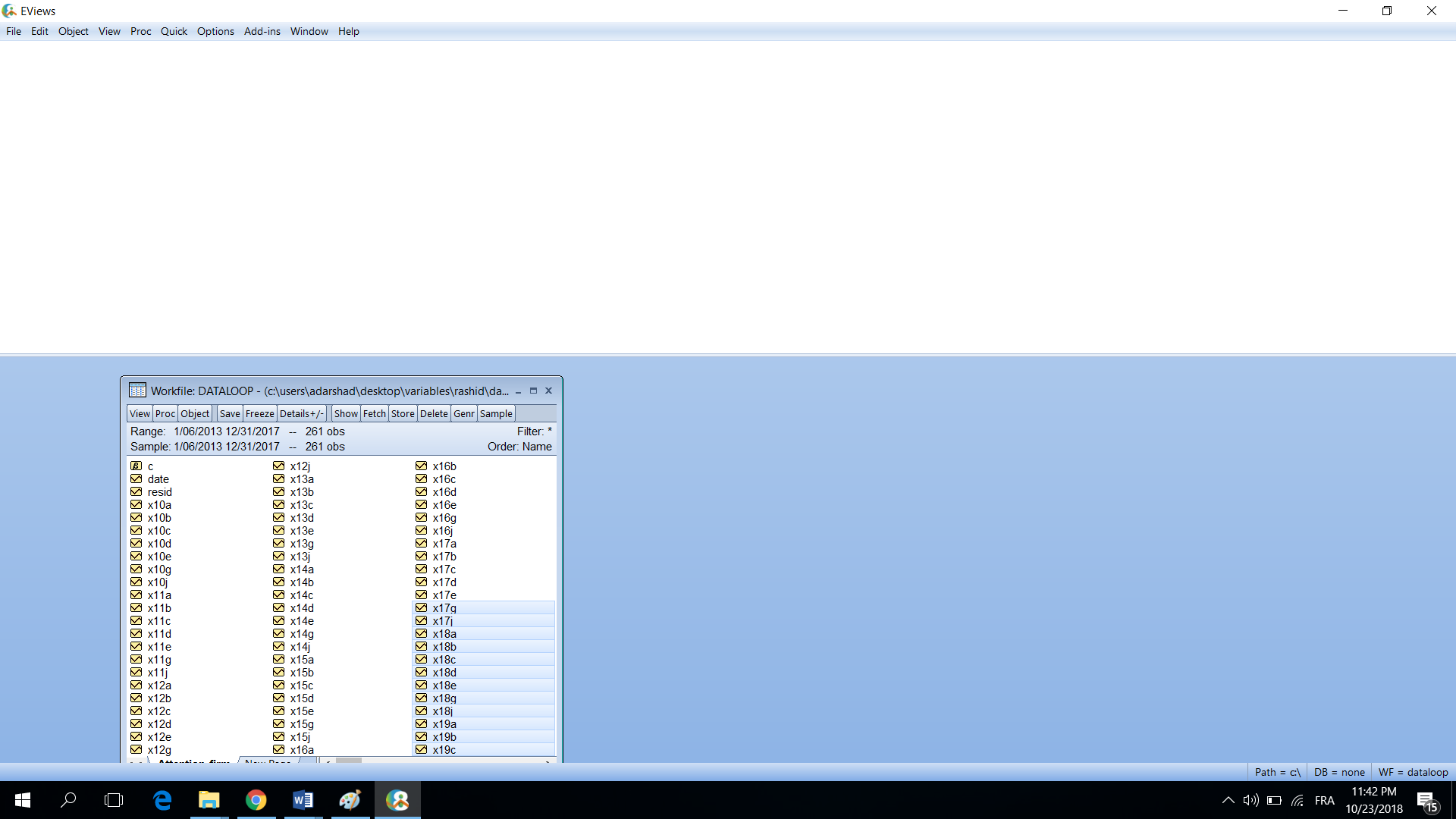Image resolution: width=1456 pixels, height=819 pixels.
Task: Open the Edit menu
Action: [39, 31]
